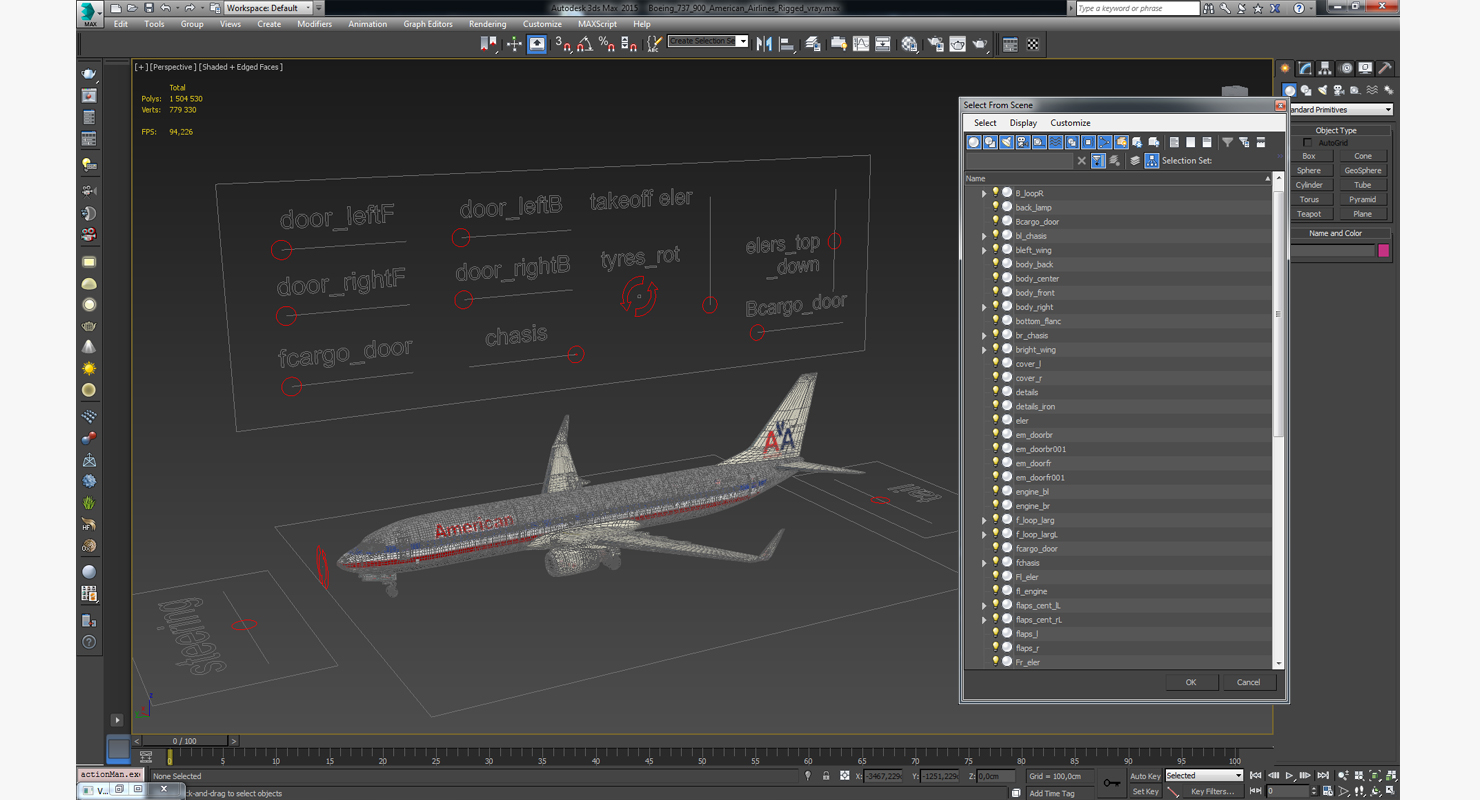Click the Pyramid object type button
Viewport: 1480px width, 800px height.
tap(1362, 199)
